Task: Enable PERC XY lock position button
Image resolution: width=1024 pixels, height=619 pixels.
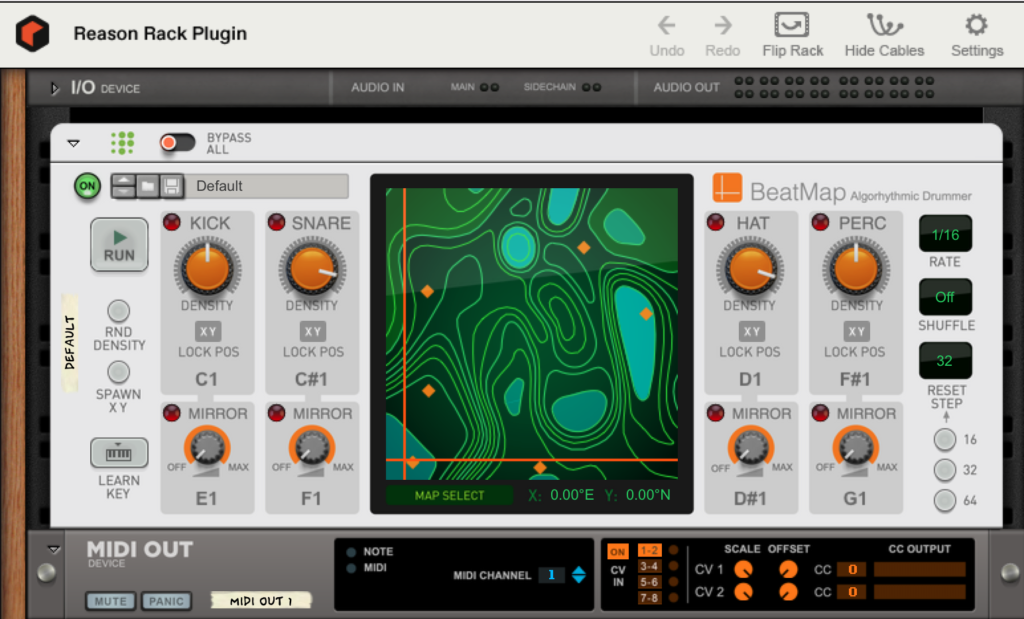Action: click(856, 332)
